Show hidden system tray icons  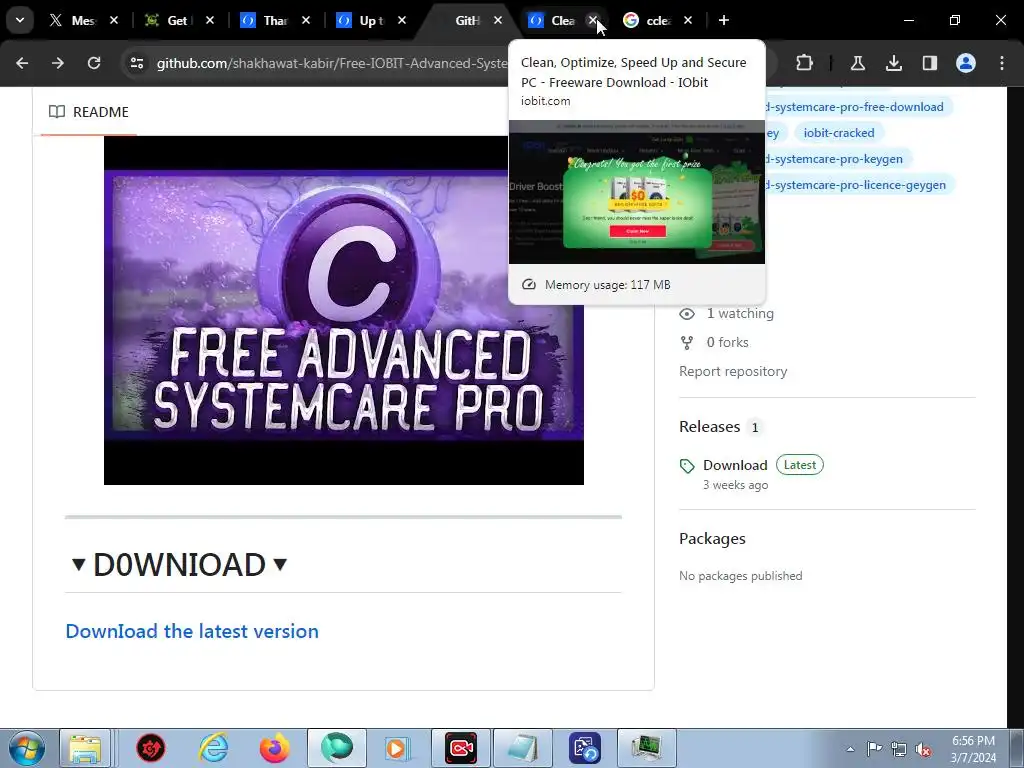[850, 749]
